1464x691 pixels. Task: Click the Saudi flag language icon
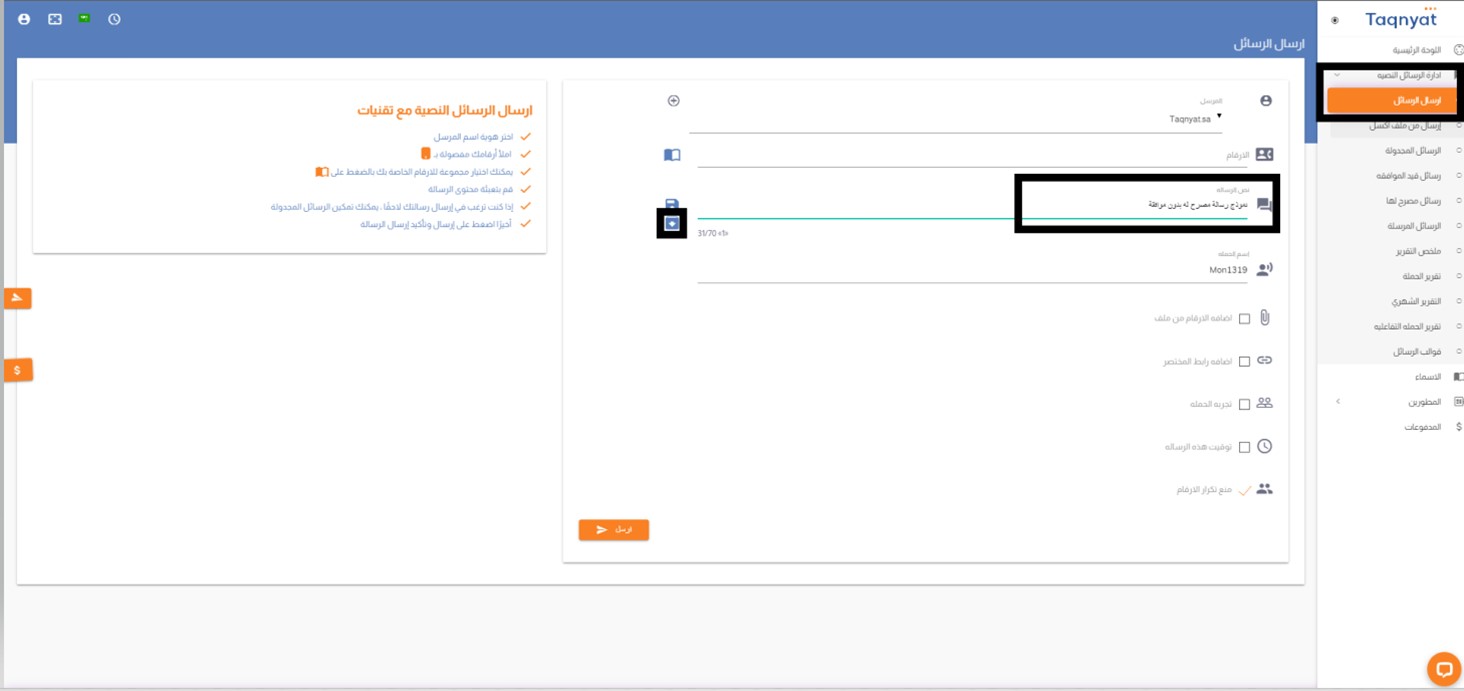85,18
